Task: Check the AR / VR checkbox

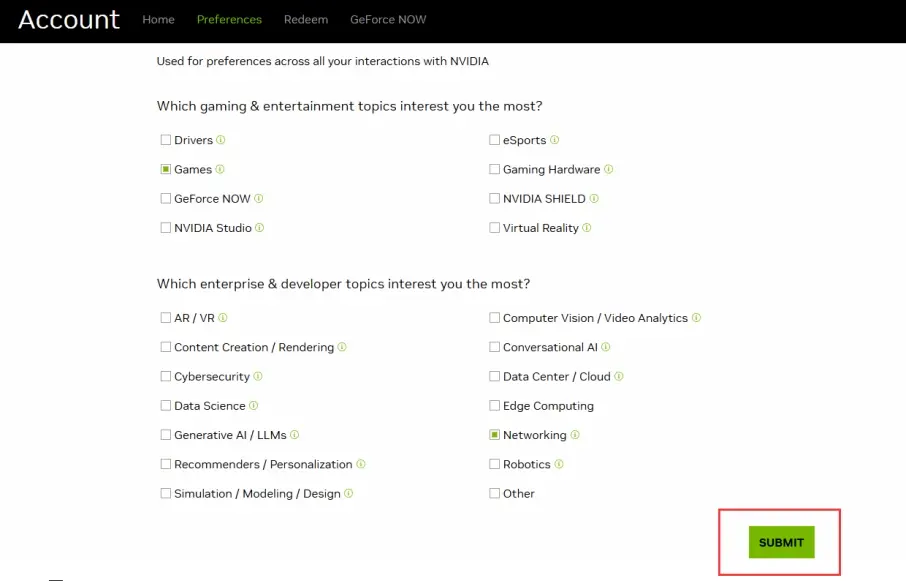Action: [166, 318]
